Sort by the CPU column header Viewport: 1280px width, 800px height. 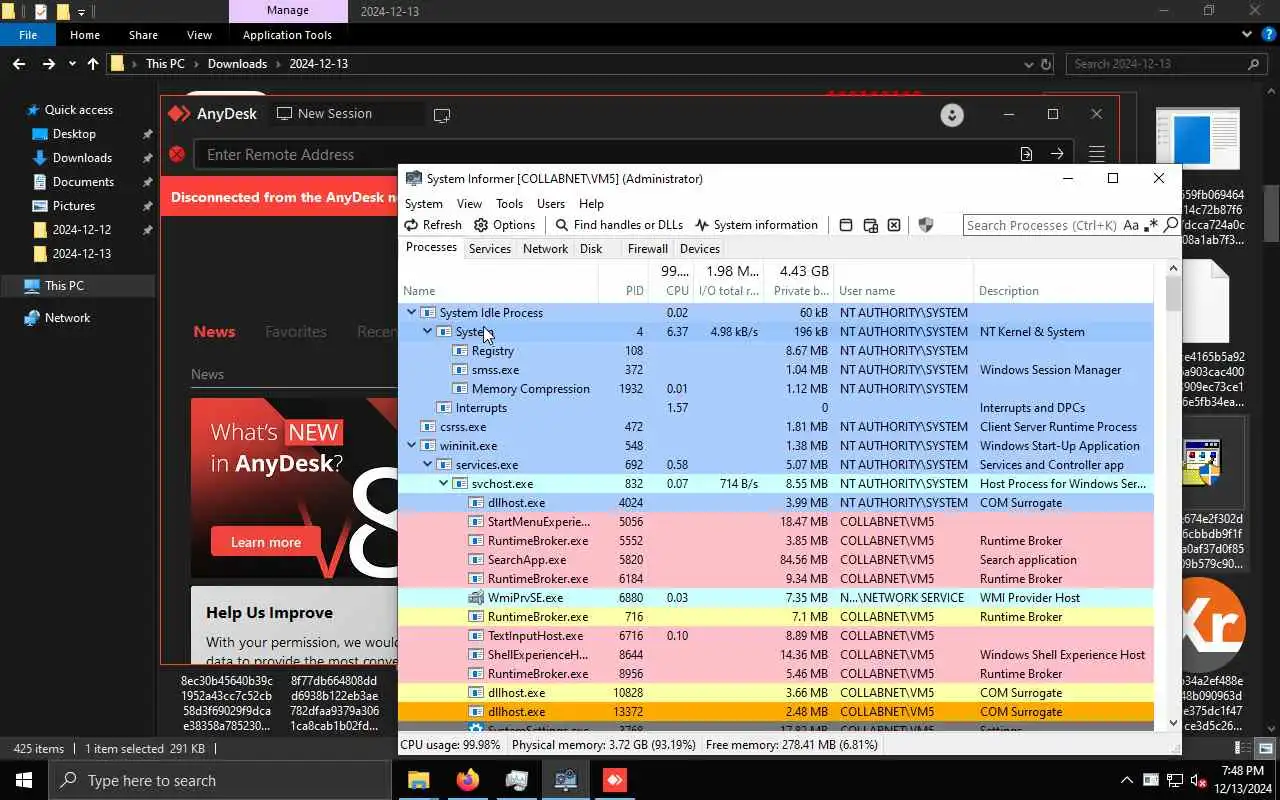point(671,281)
